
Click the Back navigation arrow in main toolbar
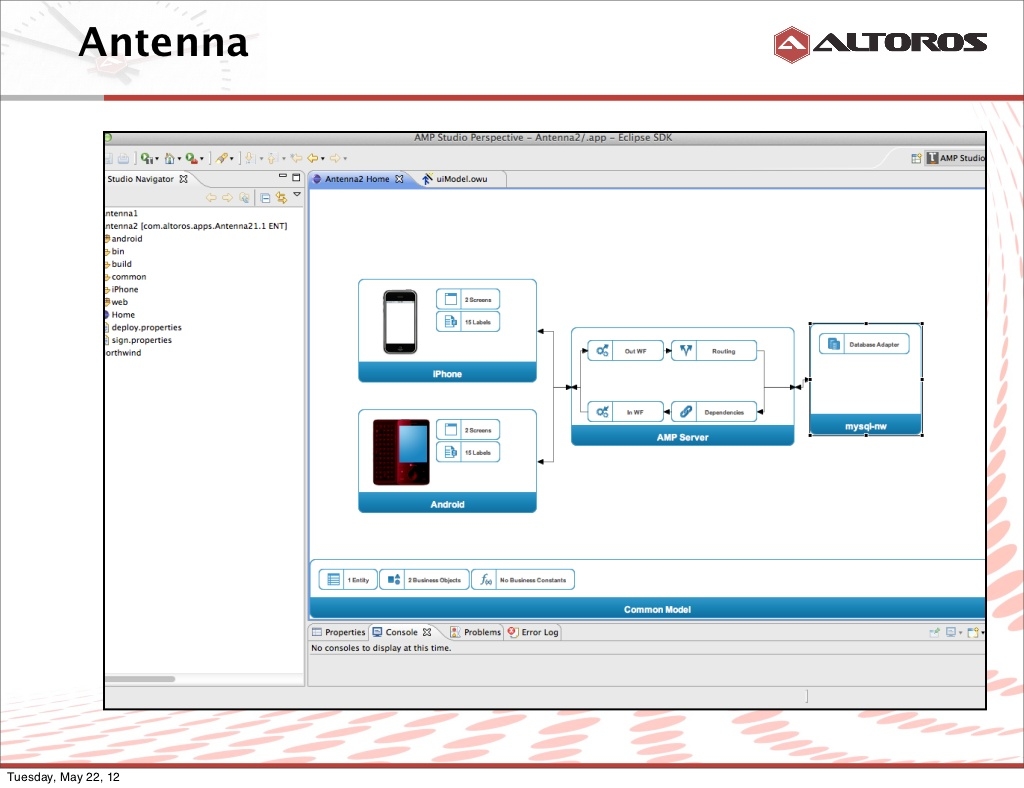pos(313,158)
